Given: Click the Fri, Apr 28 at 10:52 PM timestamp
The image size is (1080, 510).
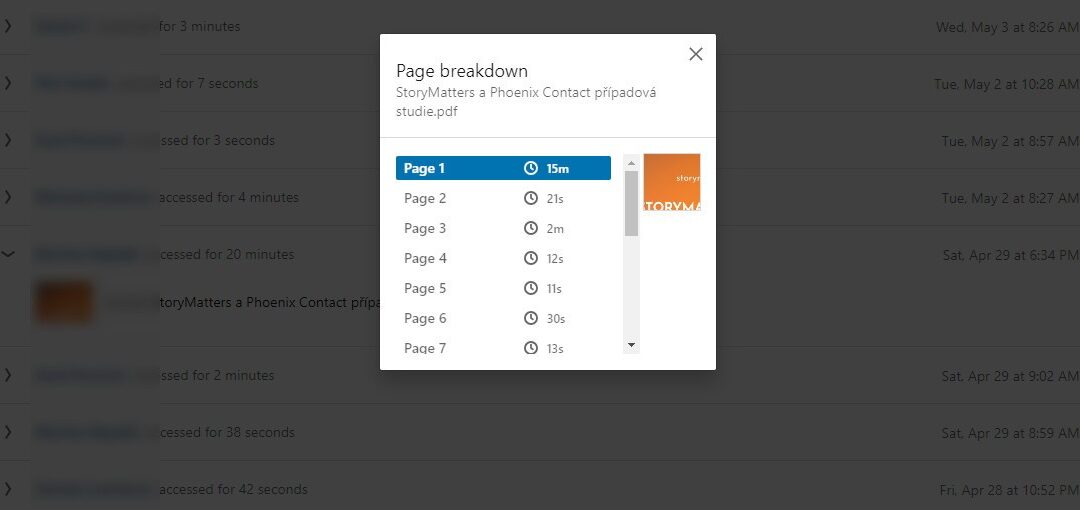Looking at the screenshot, I should tap(1009, 490).
